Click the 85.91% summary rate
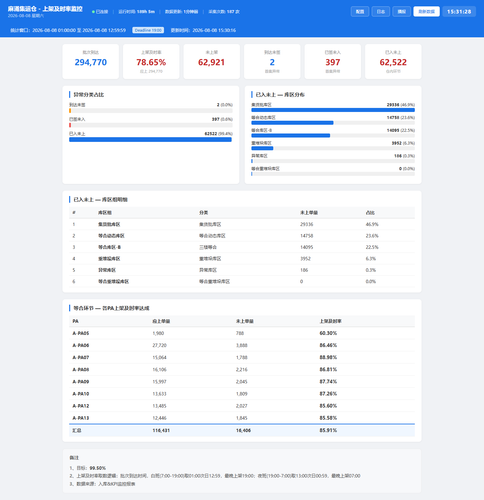Screen dimensions: 484x500 tap(328, 431)
